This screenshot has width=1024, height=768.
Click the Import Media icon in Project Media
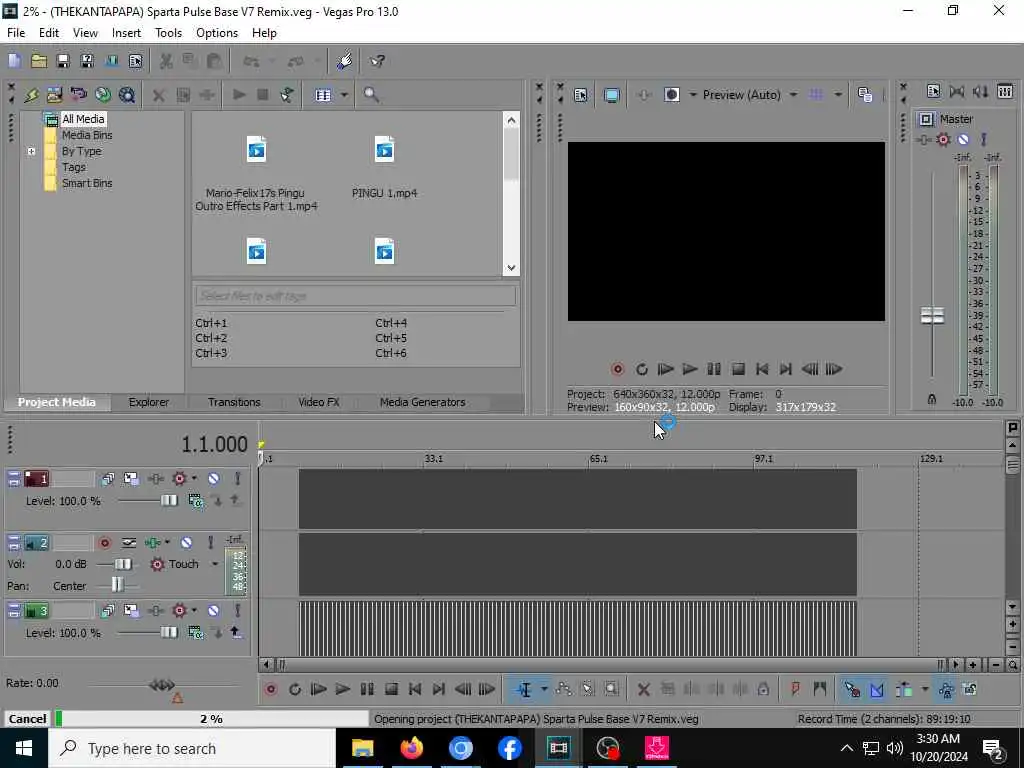[54, 95]
